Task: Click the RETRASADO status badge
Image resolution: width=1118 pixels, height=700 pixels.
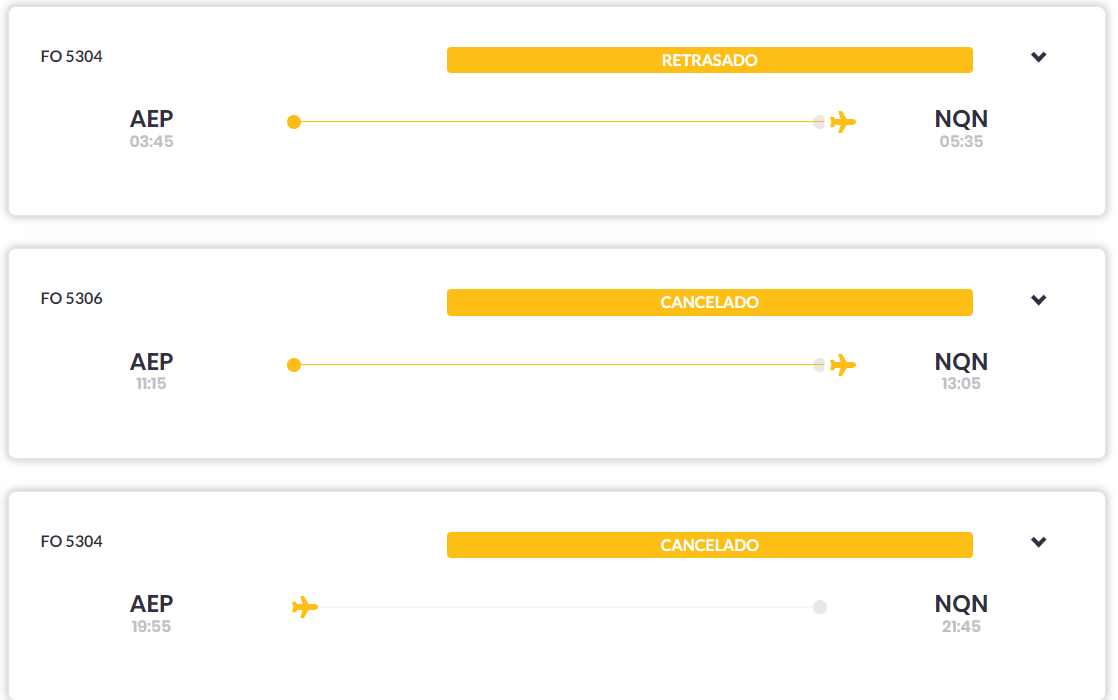Action: pos(709,60)
